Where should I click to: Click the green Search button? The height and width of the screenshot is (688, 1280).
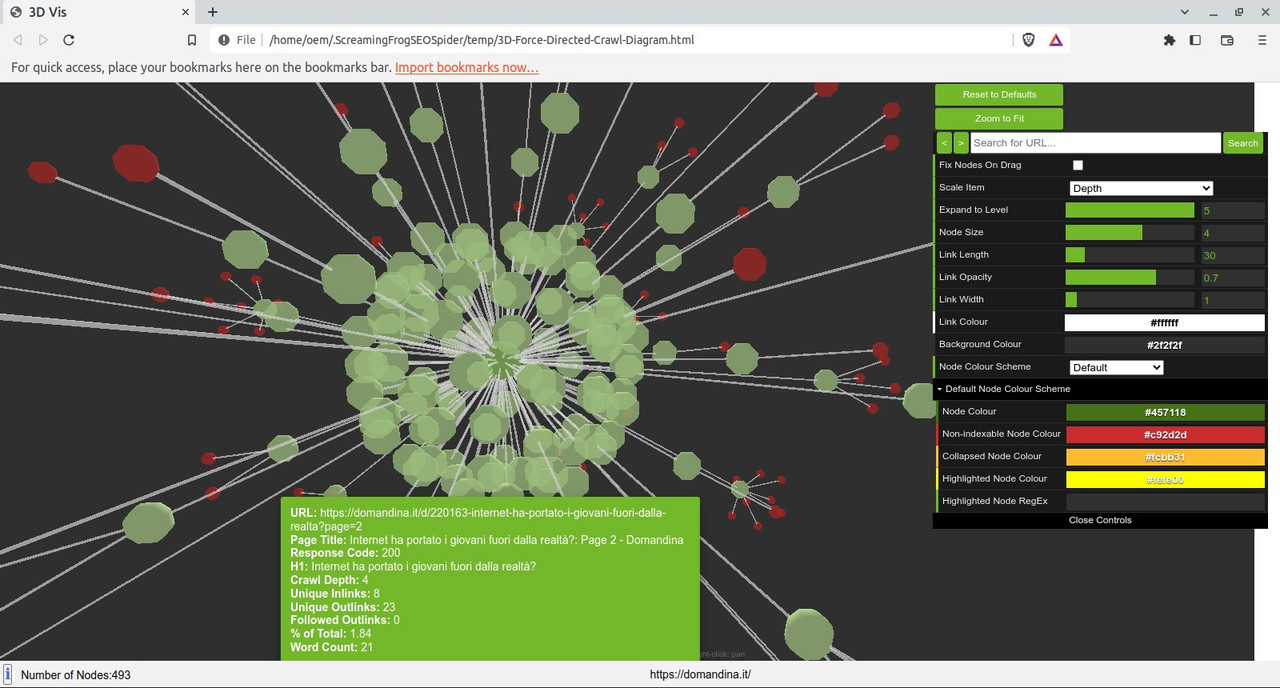pyautogui.click(x=1243, y=143)
